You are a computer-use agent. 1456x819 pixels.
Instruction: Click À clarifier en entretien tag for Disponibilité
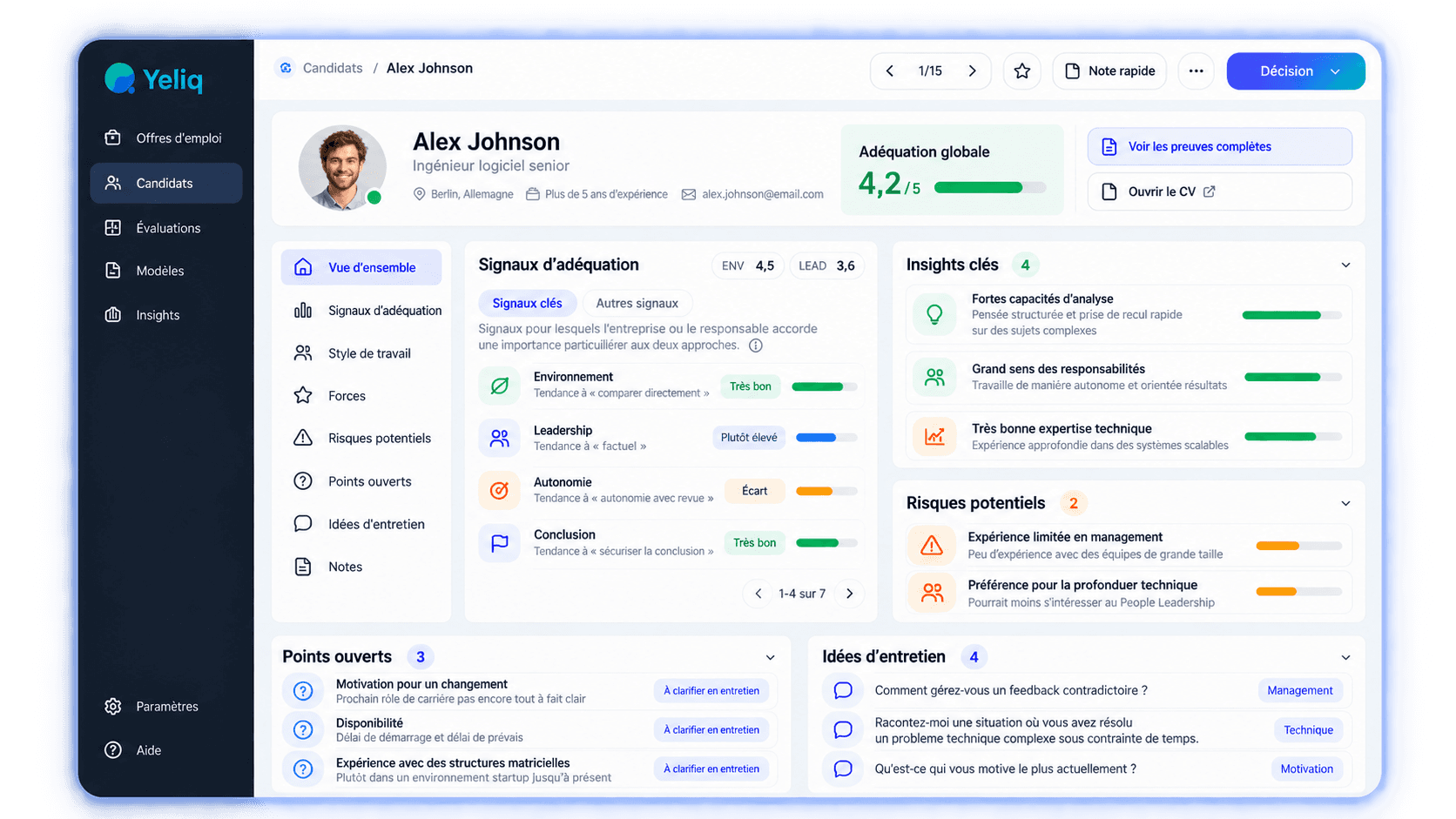click(711, 729)
